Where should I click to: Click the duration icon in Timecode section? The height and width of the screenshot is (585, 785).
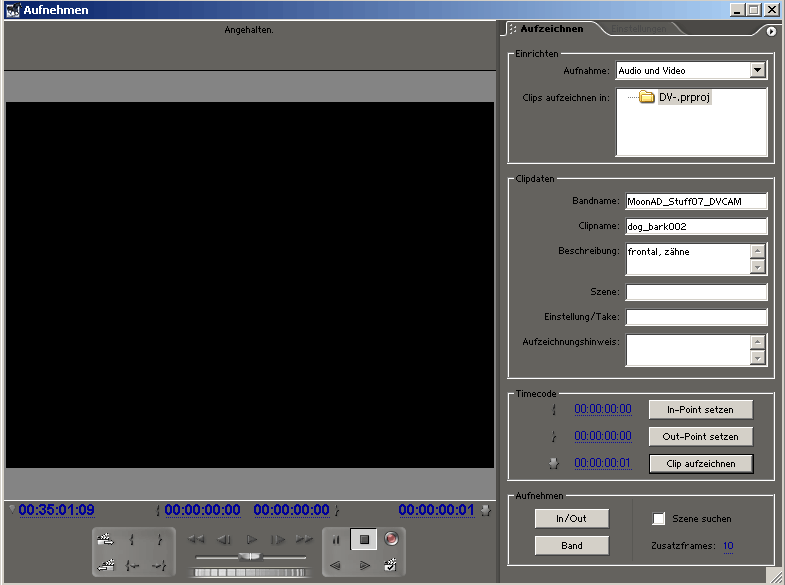[x=554, y=463]
